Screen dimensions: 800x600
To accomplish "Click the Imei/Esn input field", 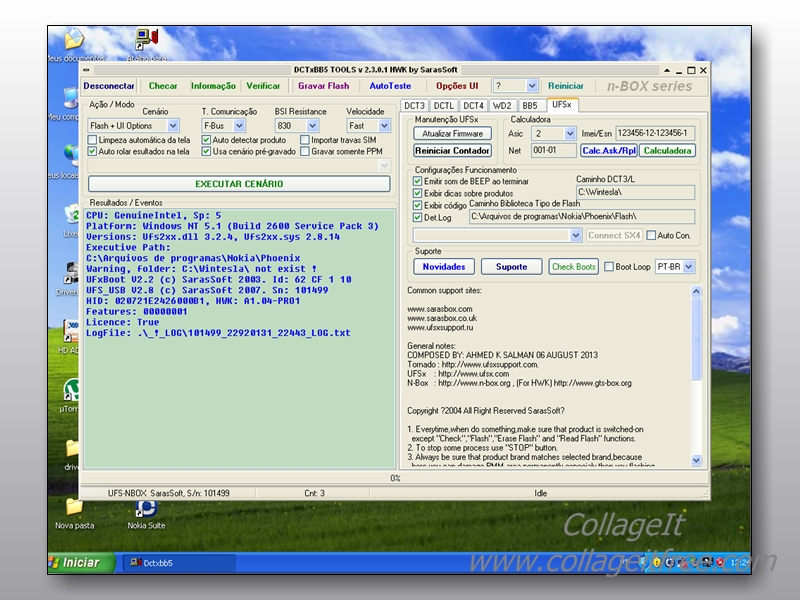I will pos(655,134).
